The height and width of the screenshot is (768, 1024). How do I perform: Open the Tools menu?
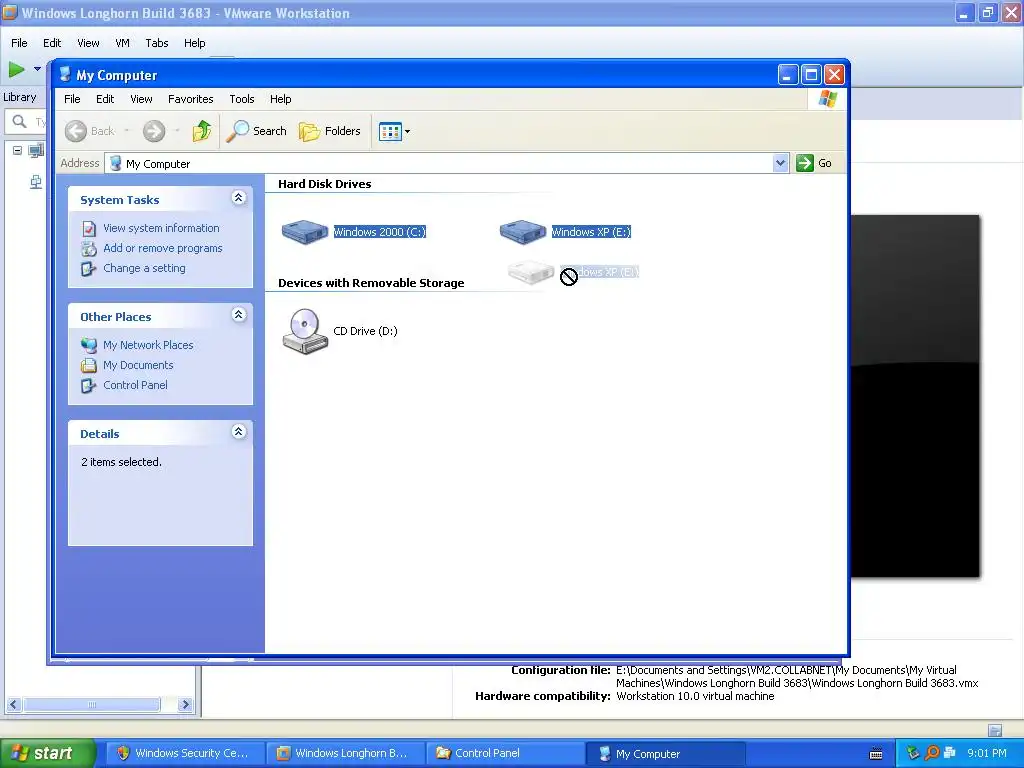[x=242, y=99]
